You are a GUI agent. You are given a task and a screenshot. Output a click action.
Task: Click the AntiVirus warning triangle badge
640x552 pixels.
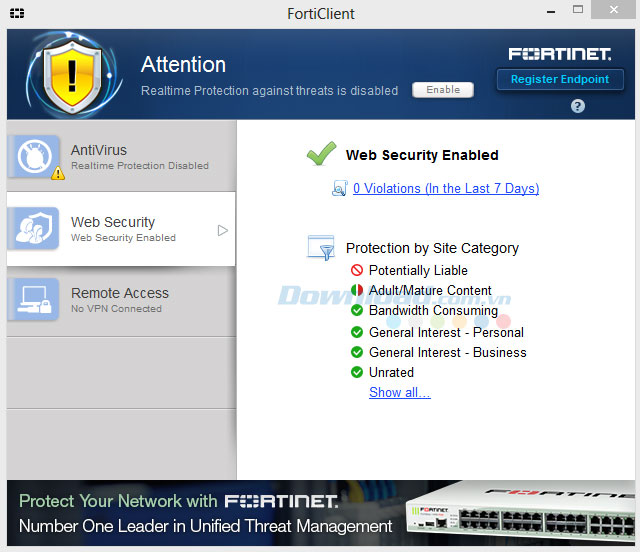58,174
